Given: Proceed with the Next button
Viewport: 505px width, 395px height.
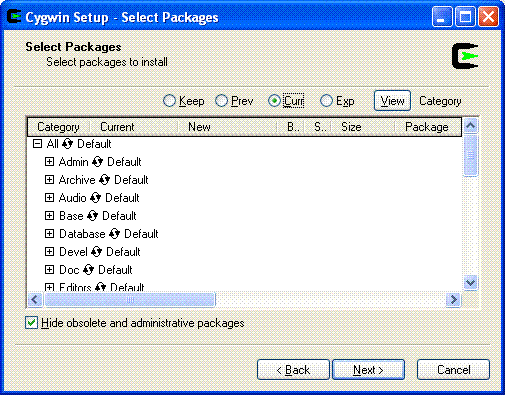Looking at the screenshot, I should (368, 370).
